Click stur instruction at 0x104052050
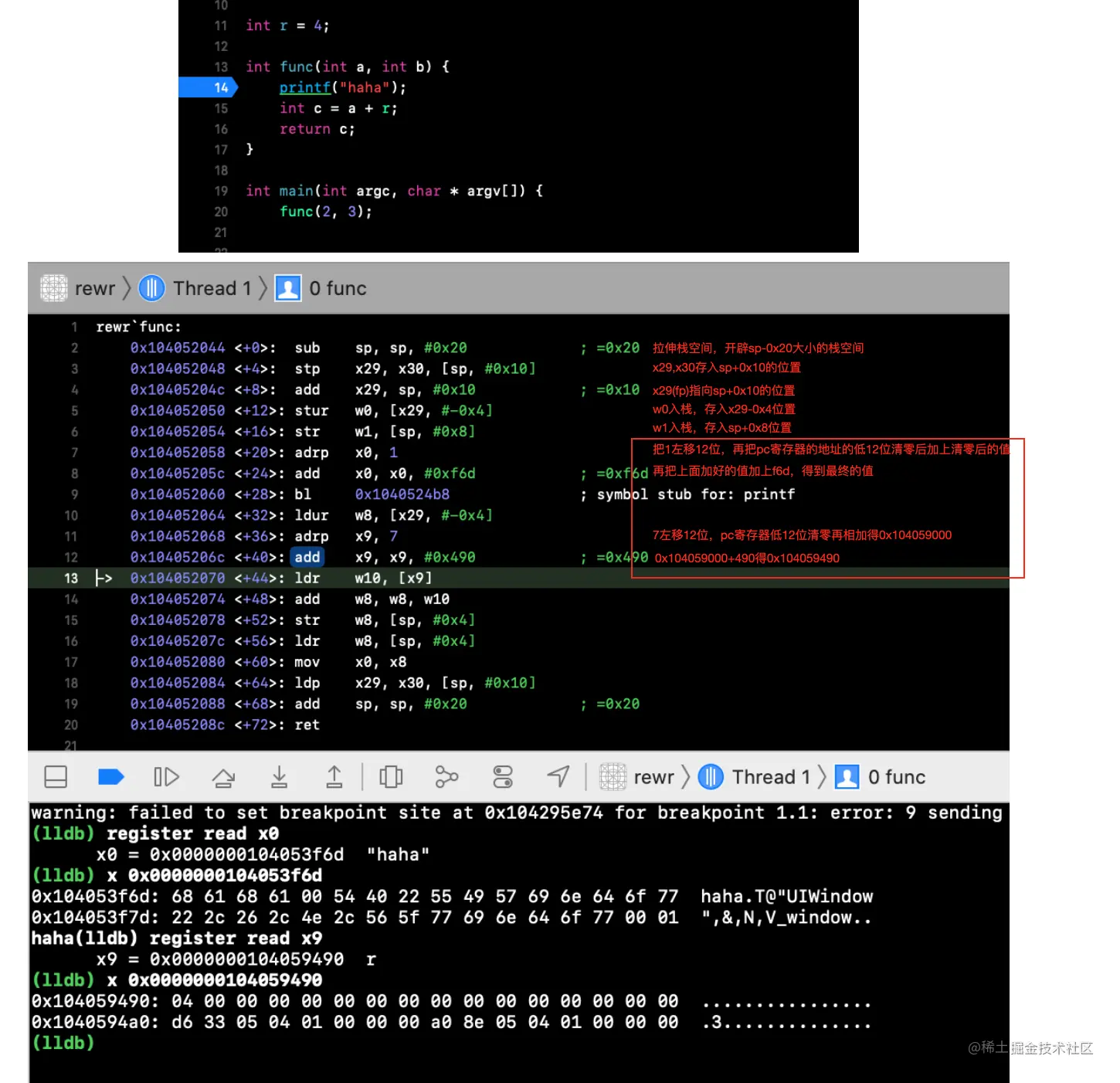 311,410
